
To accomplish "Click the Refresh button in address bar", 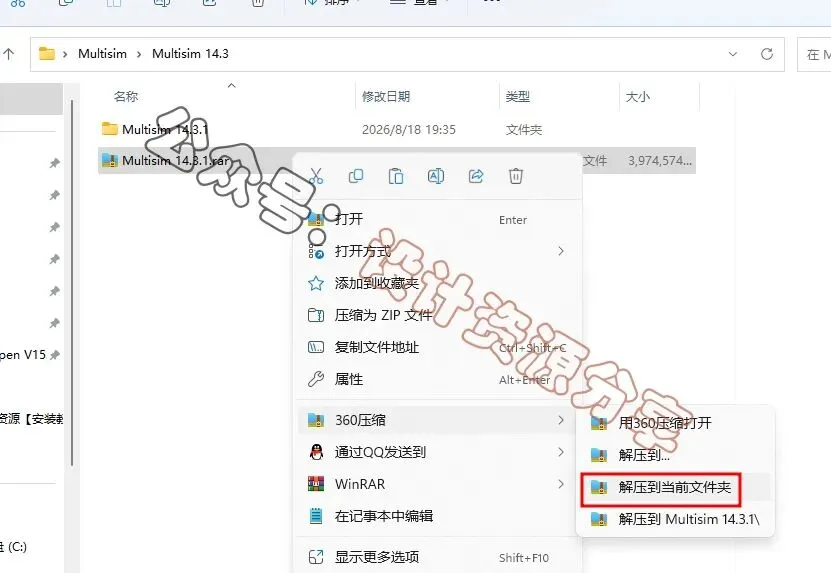I will [766, 54].
